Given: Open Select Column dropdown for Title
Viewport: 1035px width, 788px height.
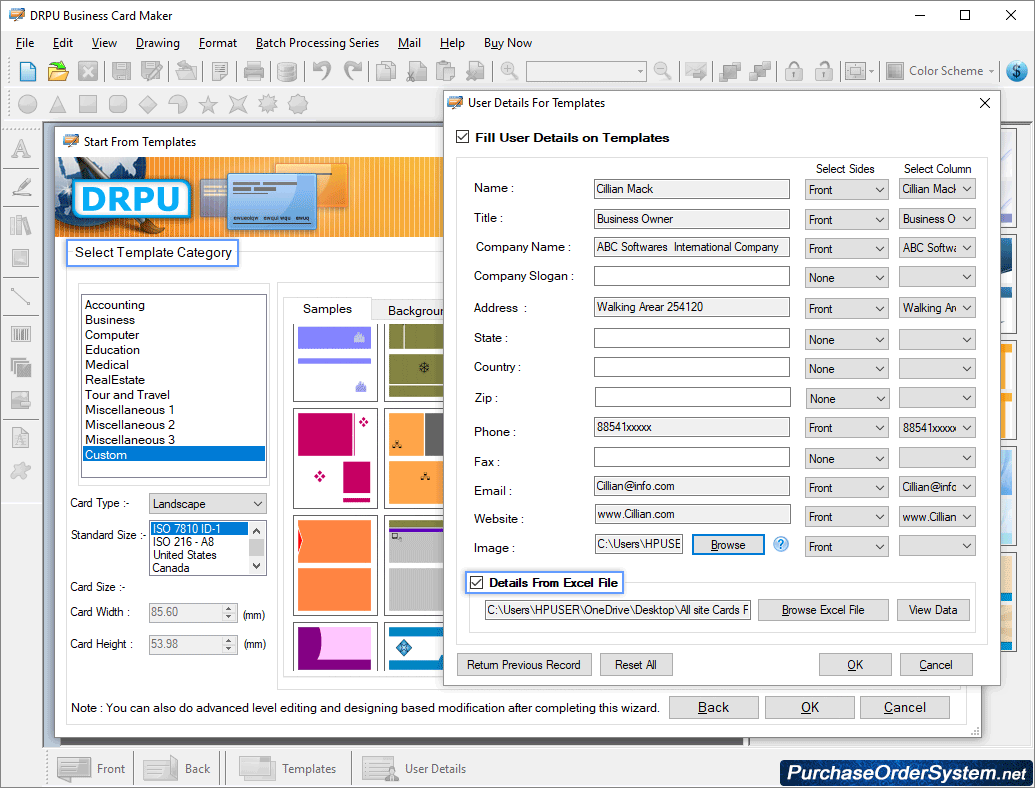Looking at the screenshot, I should coord(937,218).
